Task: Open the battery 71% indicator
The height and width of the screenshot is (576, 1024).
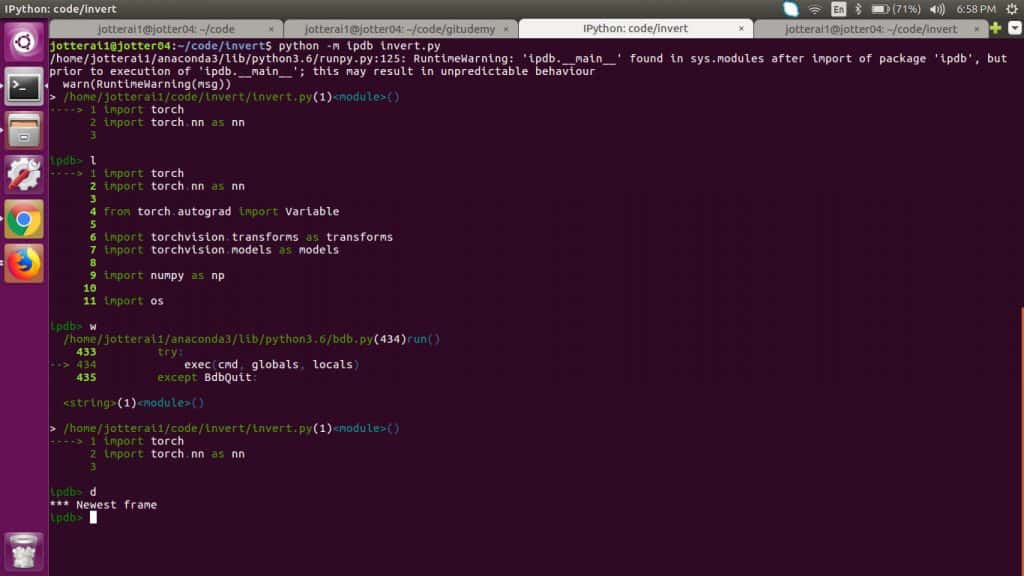Action: [896, 9]
